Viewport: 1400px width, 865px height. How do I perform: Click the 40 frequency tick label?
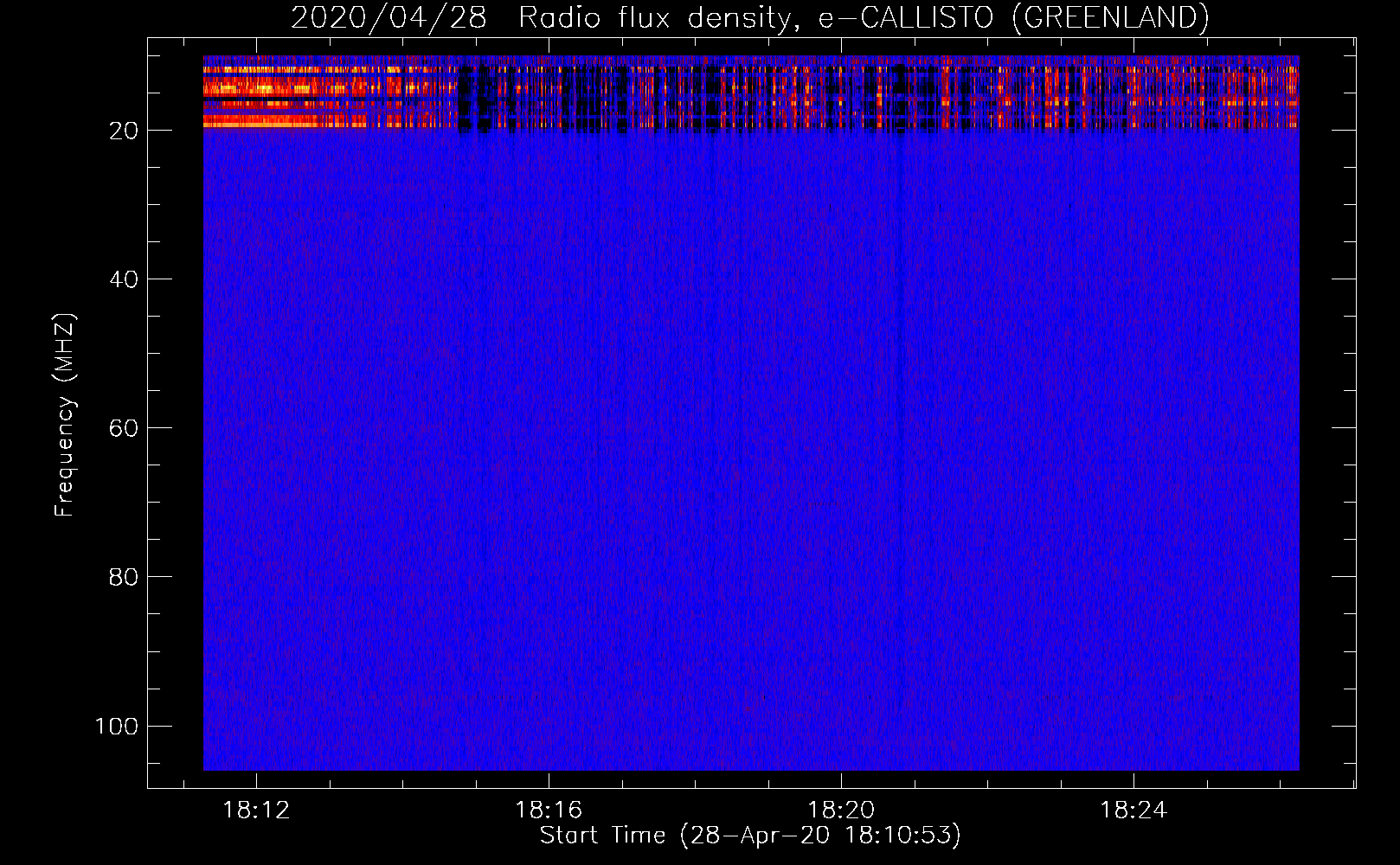(124, 279)
